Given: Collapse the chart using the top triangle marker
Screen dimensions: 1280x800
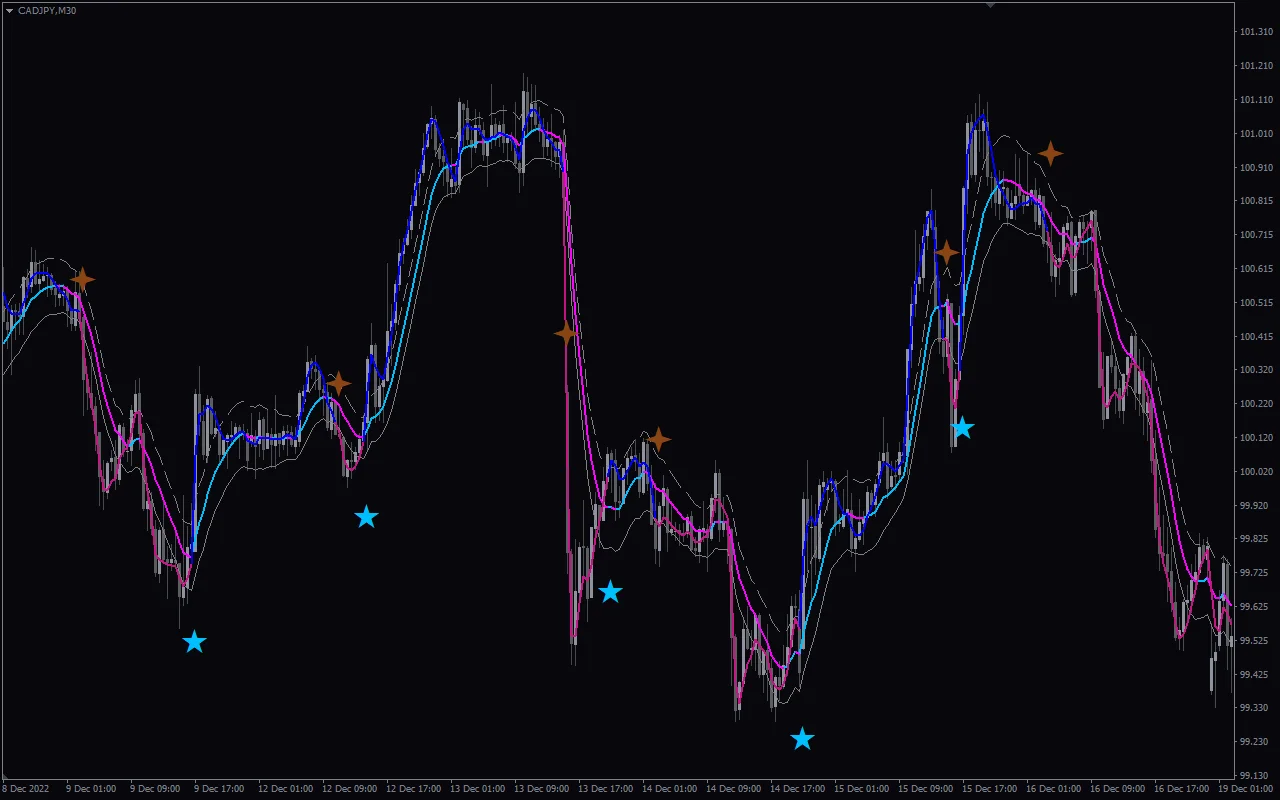Looking at the screenshot, I should tap(991, 5).
